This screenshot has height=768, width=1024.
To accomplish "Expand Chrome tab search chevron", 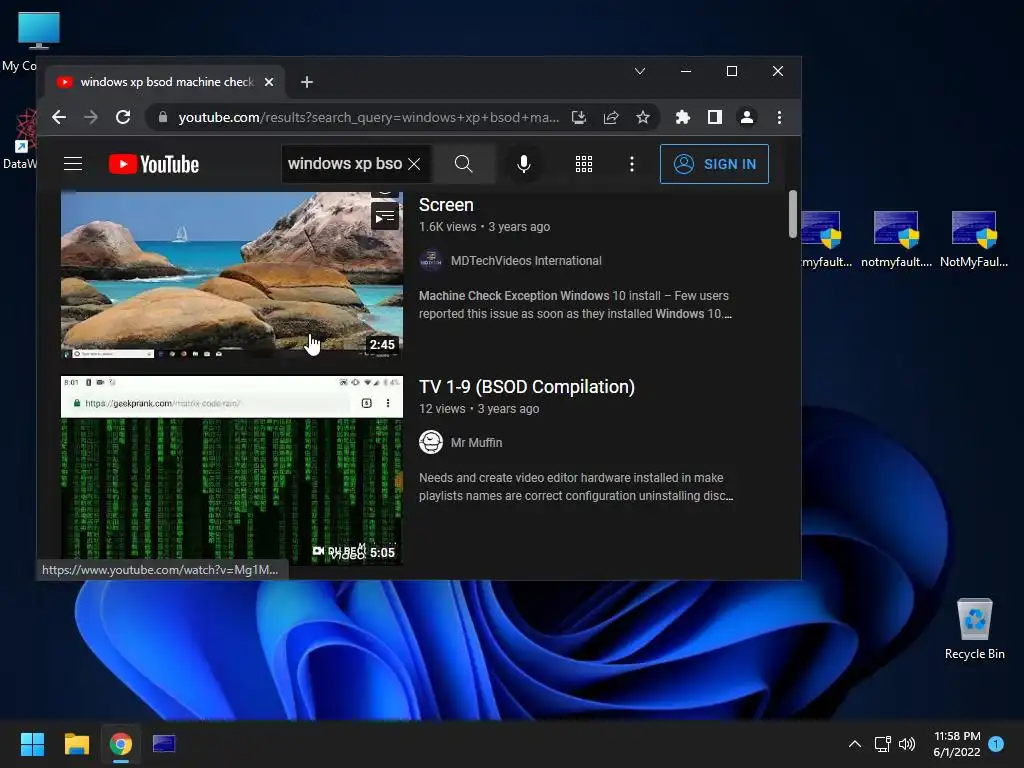I will [x=640, y=71].
